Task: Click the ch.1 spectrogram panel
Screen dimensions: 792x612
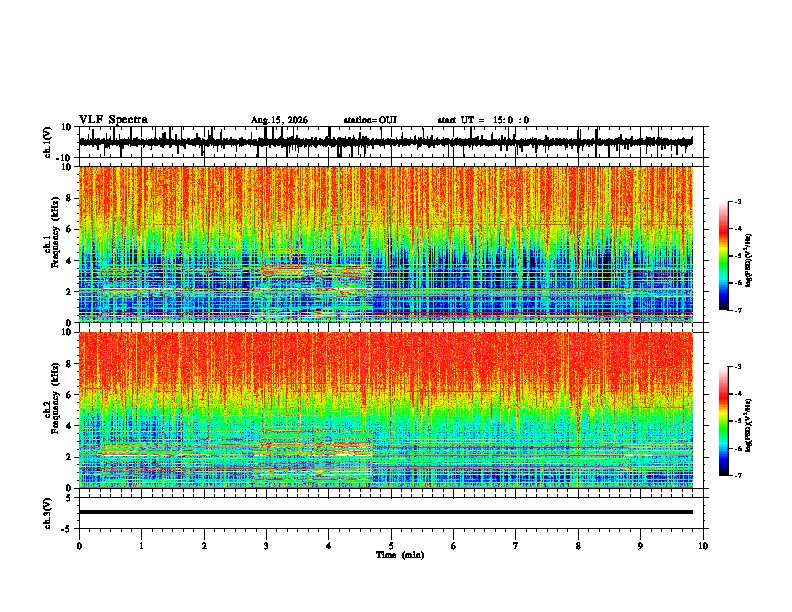Action: pos(386,244)
